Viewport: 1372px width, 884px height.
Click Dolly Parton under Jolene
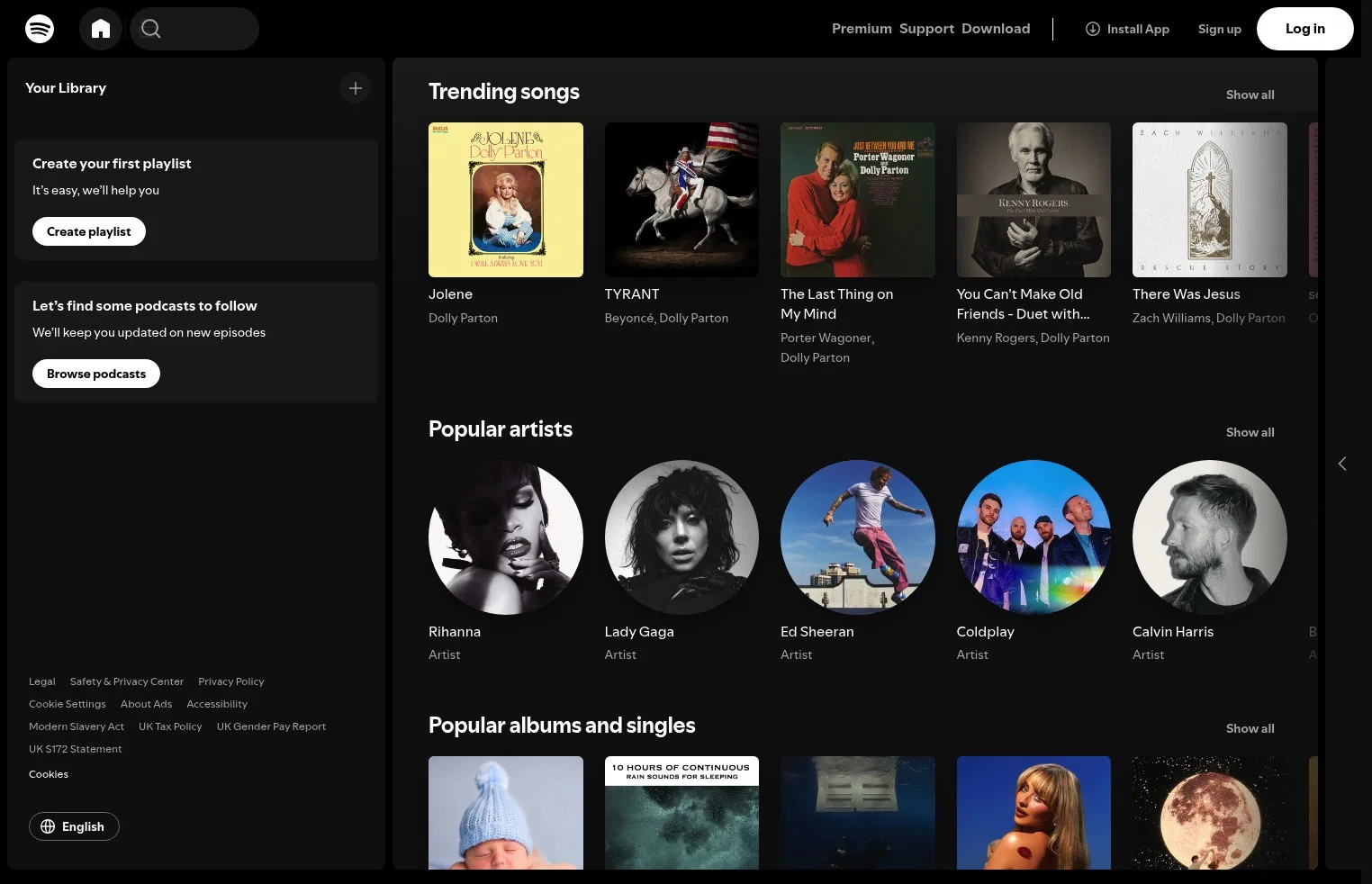[x=463, y=318]
